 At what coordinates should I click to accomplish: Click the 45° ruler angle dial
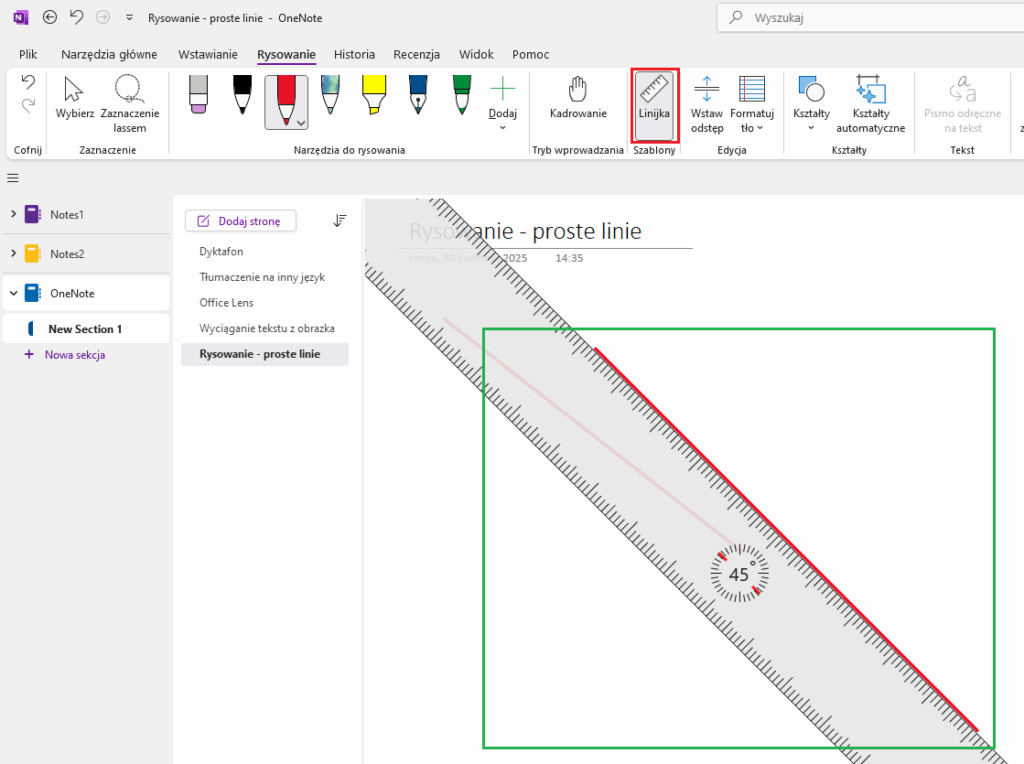coord(739,573)
